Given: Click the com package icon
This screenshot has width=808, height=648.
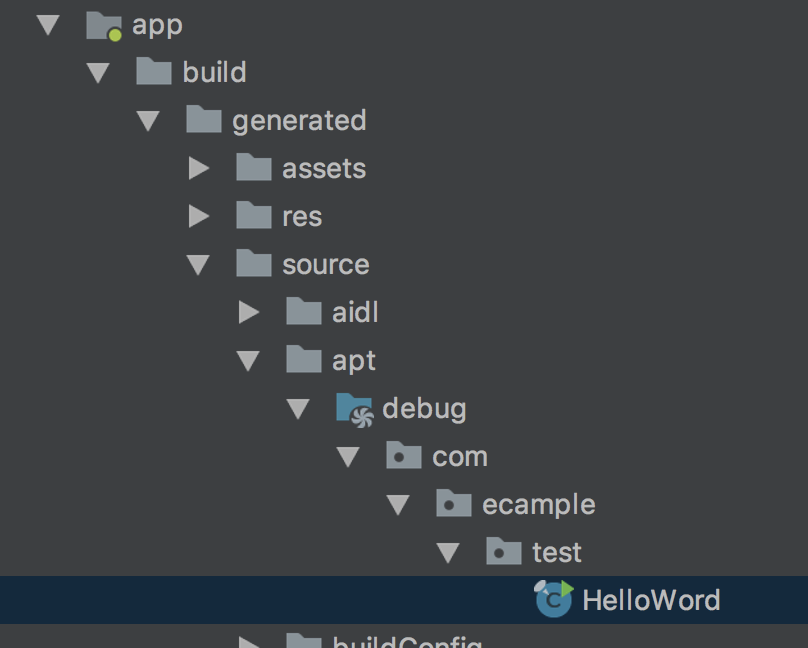Looking at the screenshot, I should [x=404, y=456].
